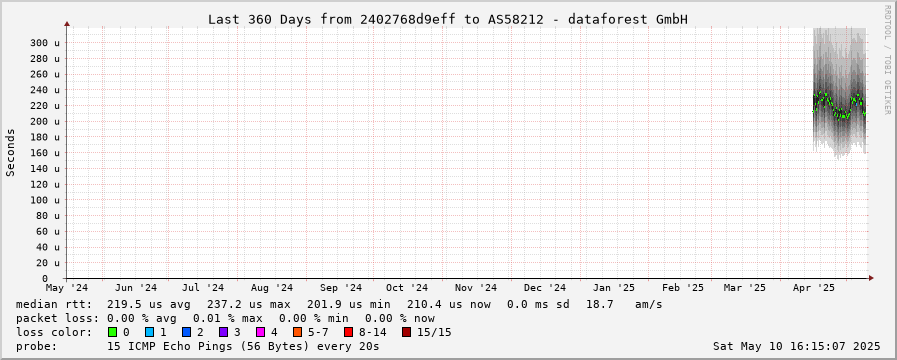The width and height of the screenshot is (897, 360).
Task: Click the dark red 15/15 loss swatch
Action: [406, 332]
